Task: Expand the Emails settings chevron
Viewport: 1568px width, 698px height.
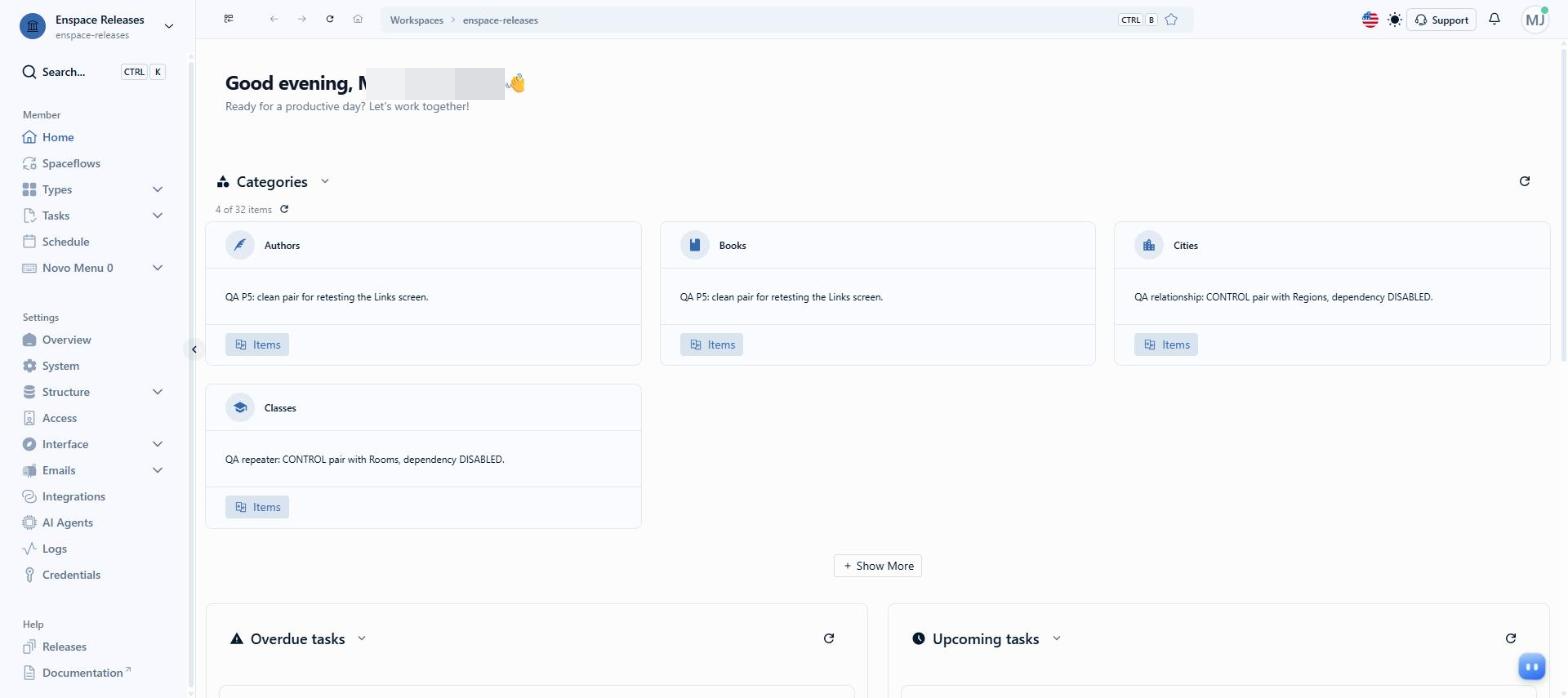Action: click(x=157, y=469)
